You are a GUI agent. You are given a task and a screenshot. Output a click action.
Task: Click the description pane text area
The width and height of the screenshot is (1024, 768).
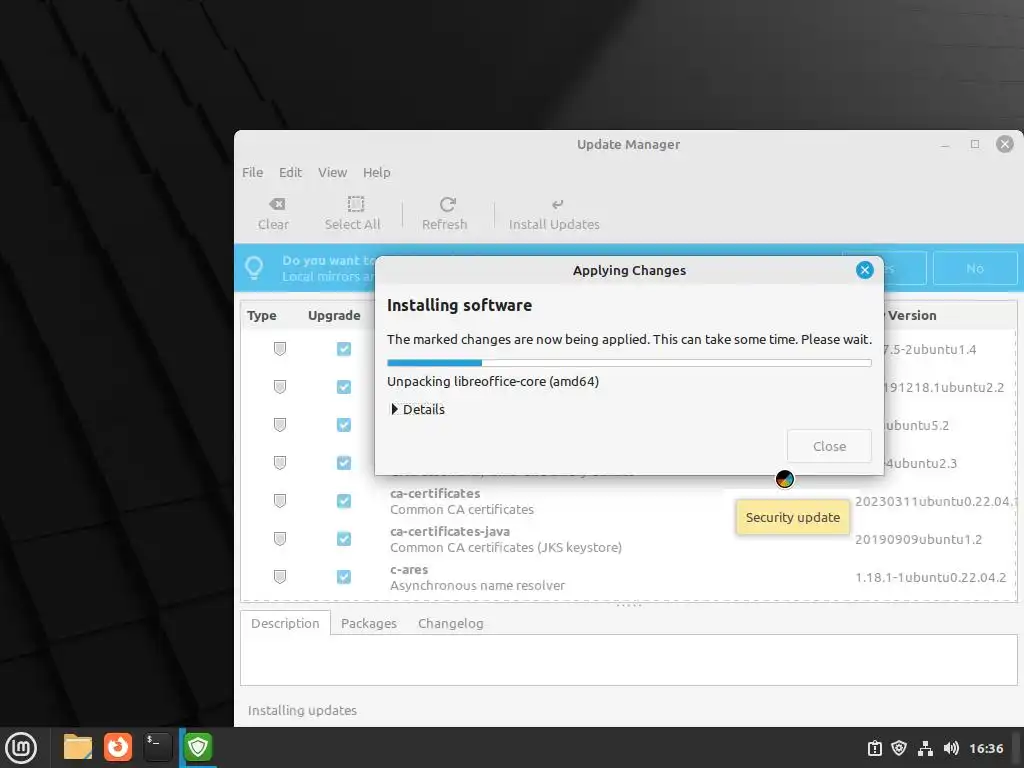coord(629,660)
